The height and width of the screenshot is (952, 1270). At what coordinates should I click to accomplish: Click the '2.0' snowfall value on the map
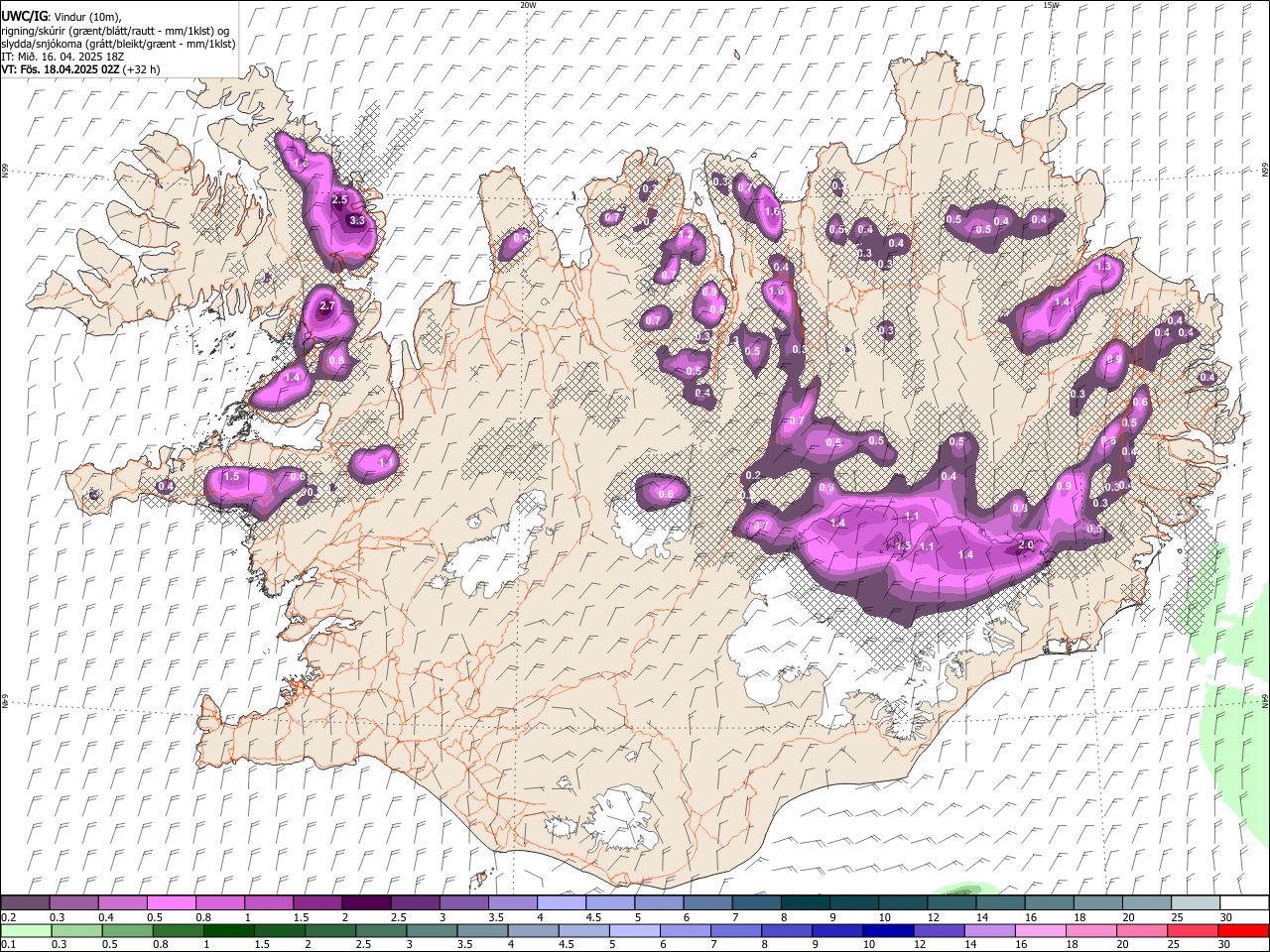1026,544
